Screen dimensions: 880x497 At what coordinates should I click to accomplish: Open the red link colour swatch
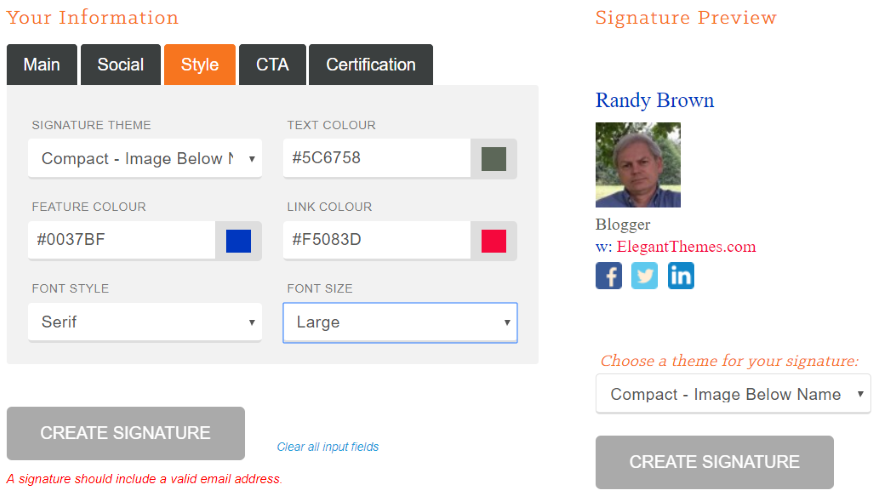click(x=494, y=241)
